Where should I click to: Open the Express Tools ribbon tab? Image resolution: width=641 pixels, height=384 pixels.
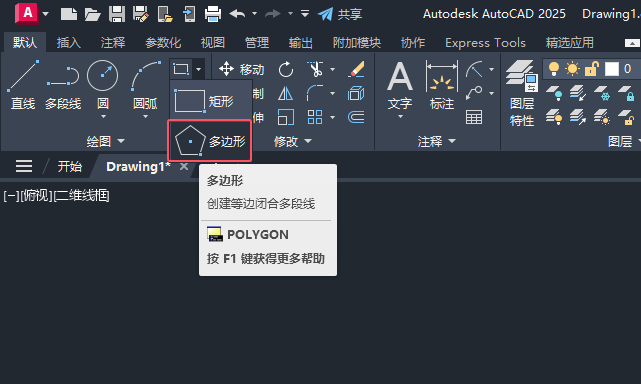(485, 43)
